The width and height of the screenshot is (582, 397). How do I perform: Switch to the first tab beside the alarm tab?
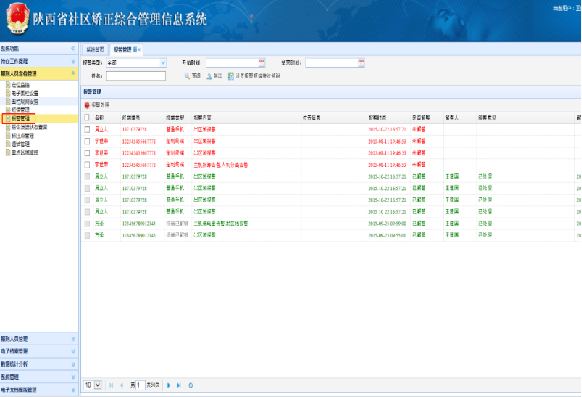[95, 49]
